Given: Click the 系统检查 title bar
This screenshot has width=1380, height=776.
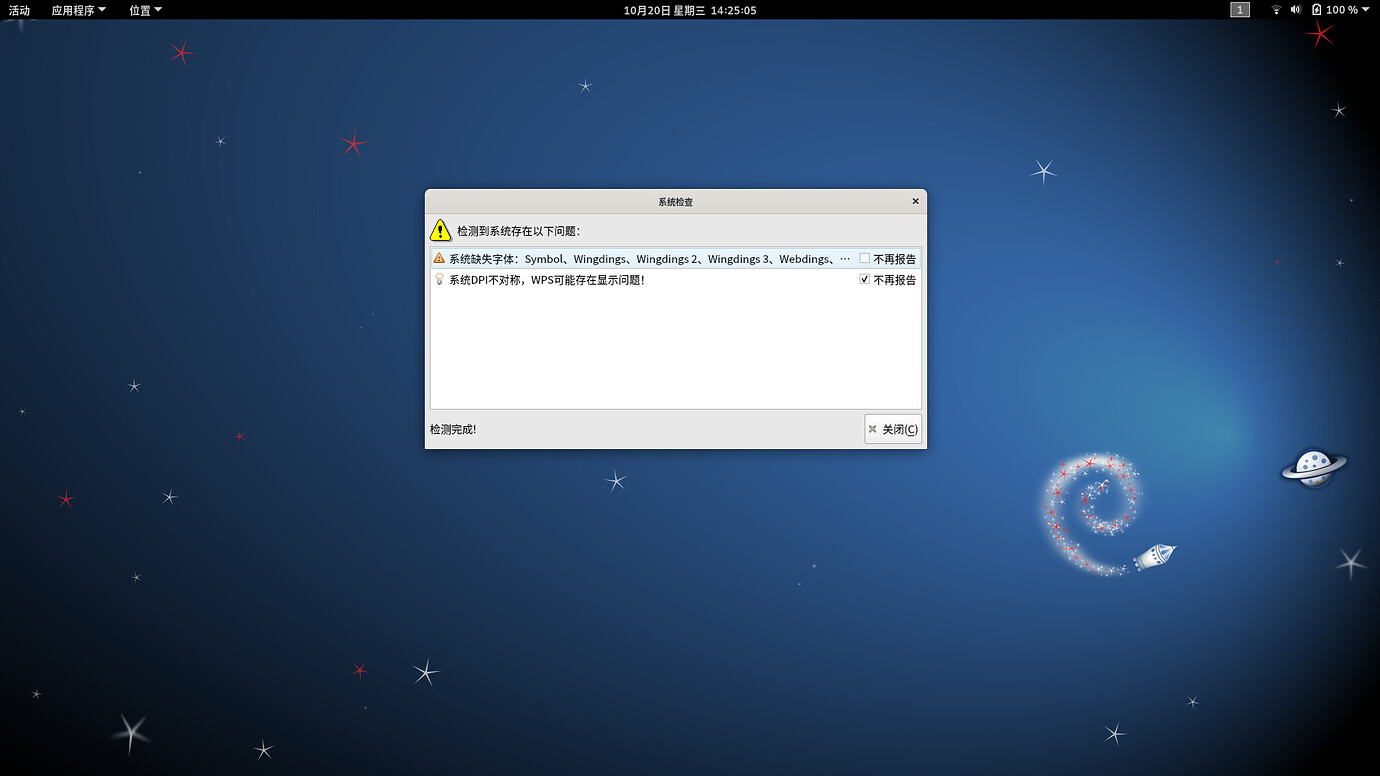Looking at the screenshot, I should pyautogui.click(x=676, y=201).
